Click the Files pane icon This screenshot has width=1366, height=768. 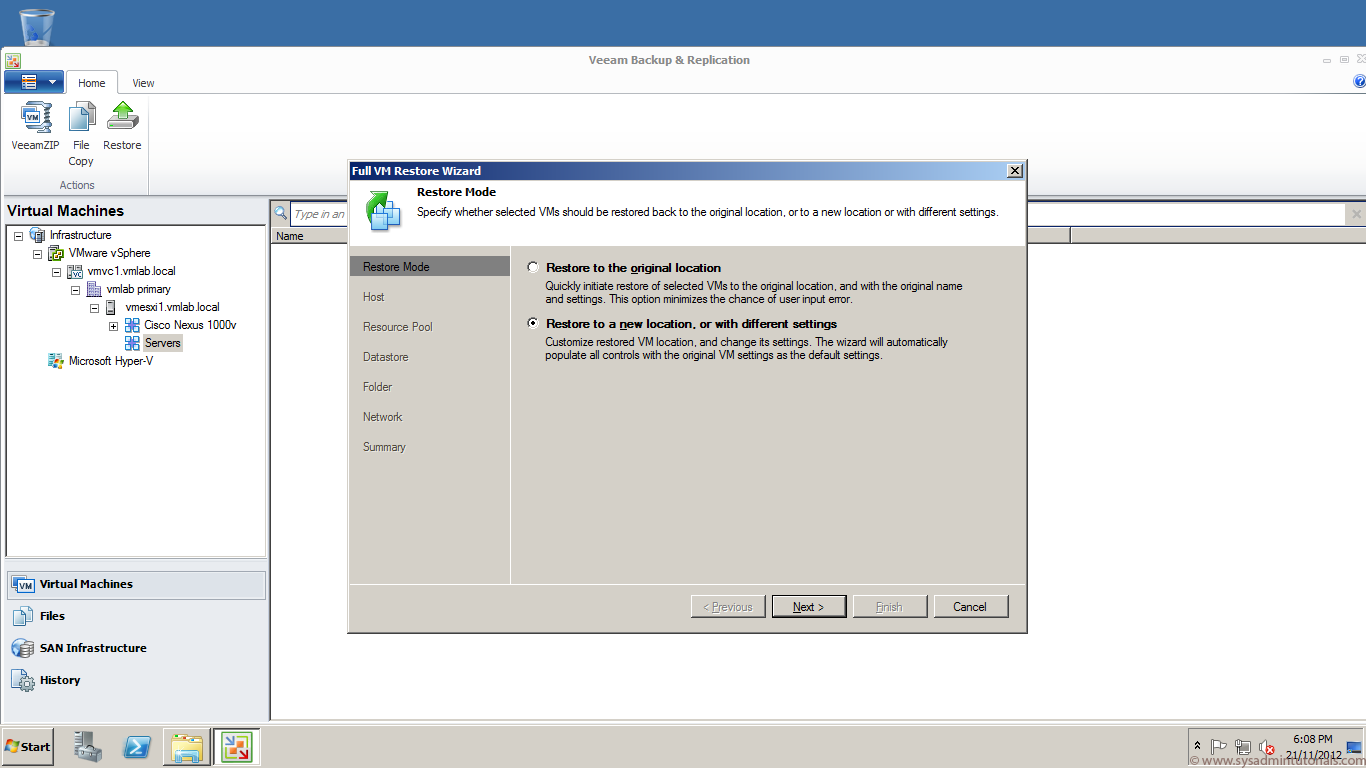[x=23, y=616]
